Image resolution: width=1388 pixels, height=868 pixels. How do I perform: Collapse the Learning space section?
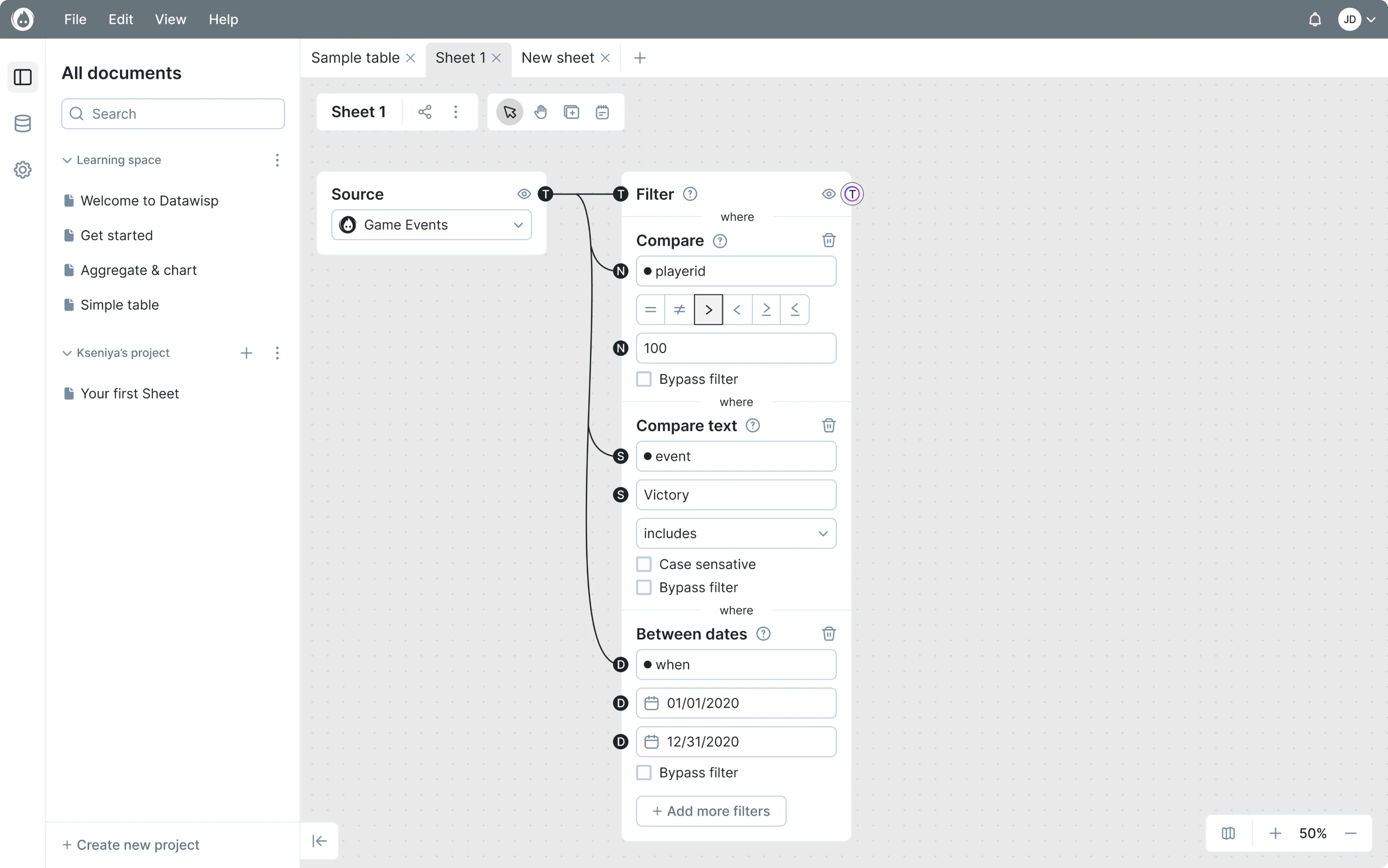(x=67, y=160)
